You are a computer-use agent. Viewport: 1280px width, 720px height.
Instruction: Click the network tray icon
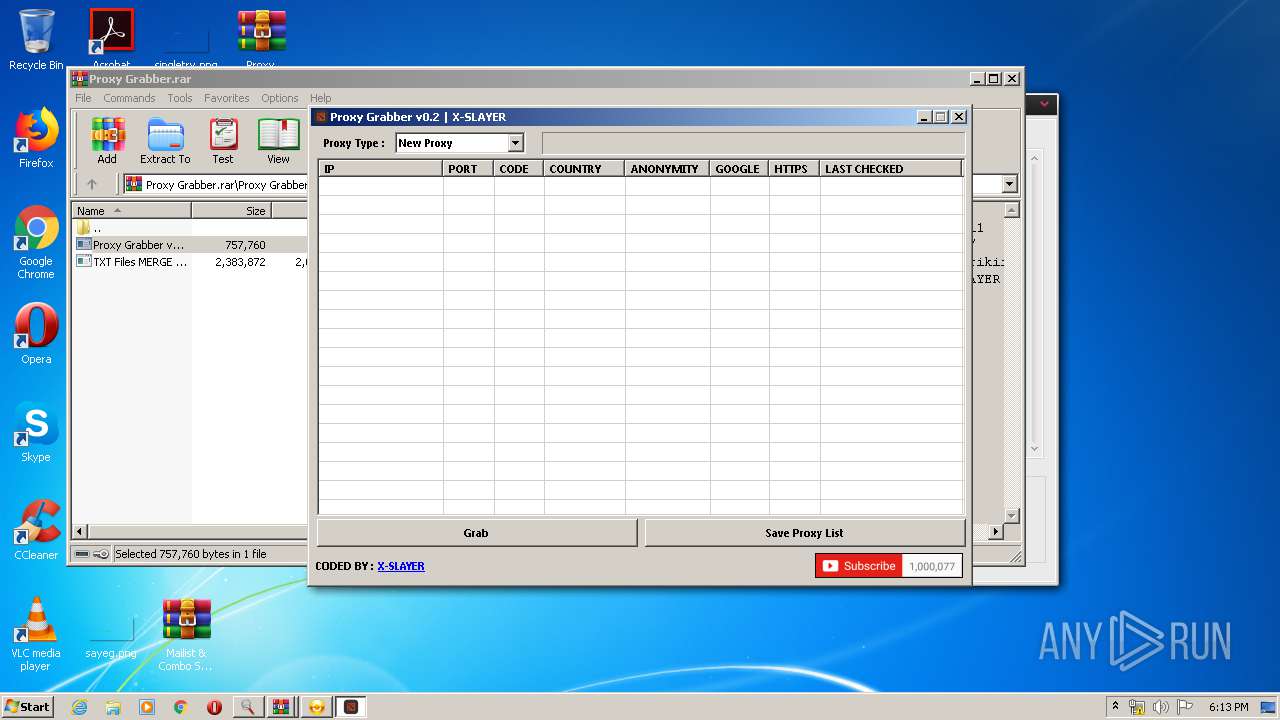(x=1137, y=707)
